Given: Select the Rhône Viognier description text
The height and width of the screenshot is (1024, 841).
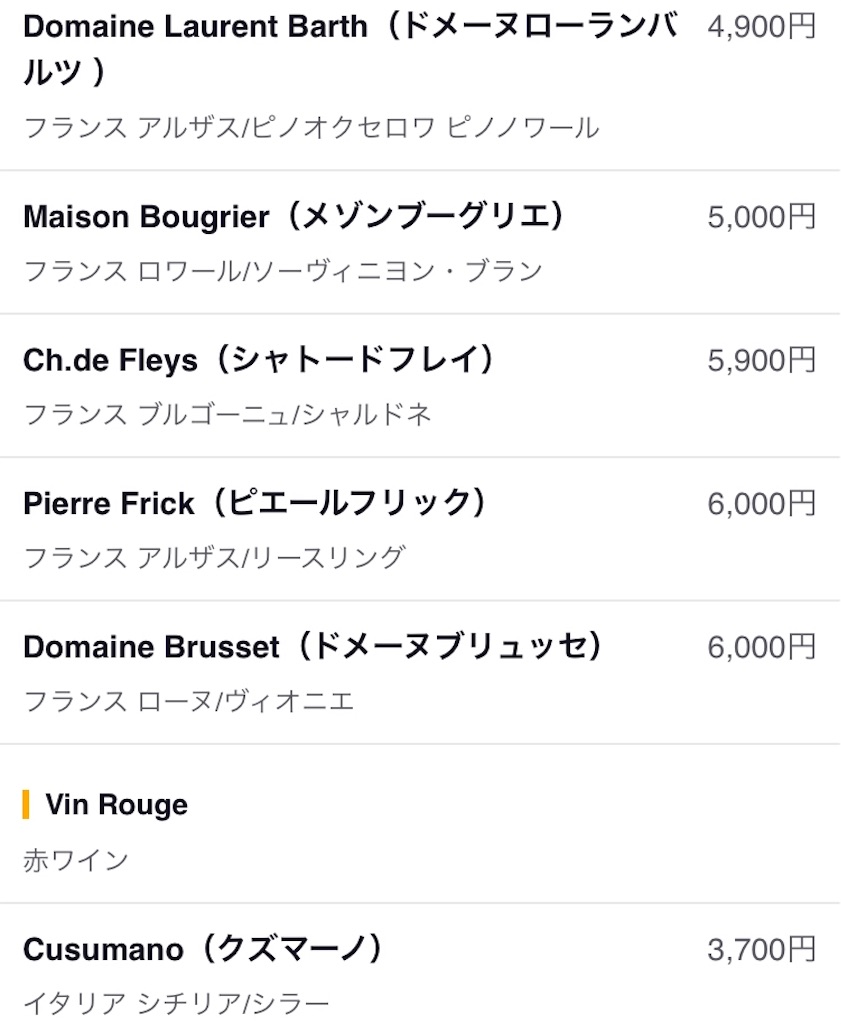Looking at the screenshot, I should click(189, 701).
